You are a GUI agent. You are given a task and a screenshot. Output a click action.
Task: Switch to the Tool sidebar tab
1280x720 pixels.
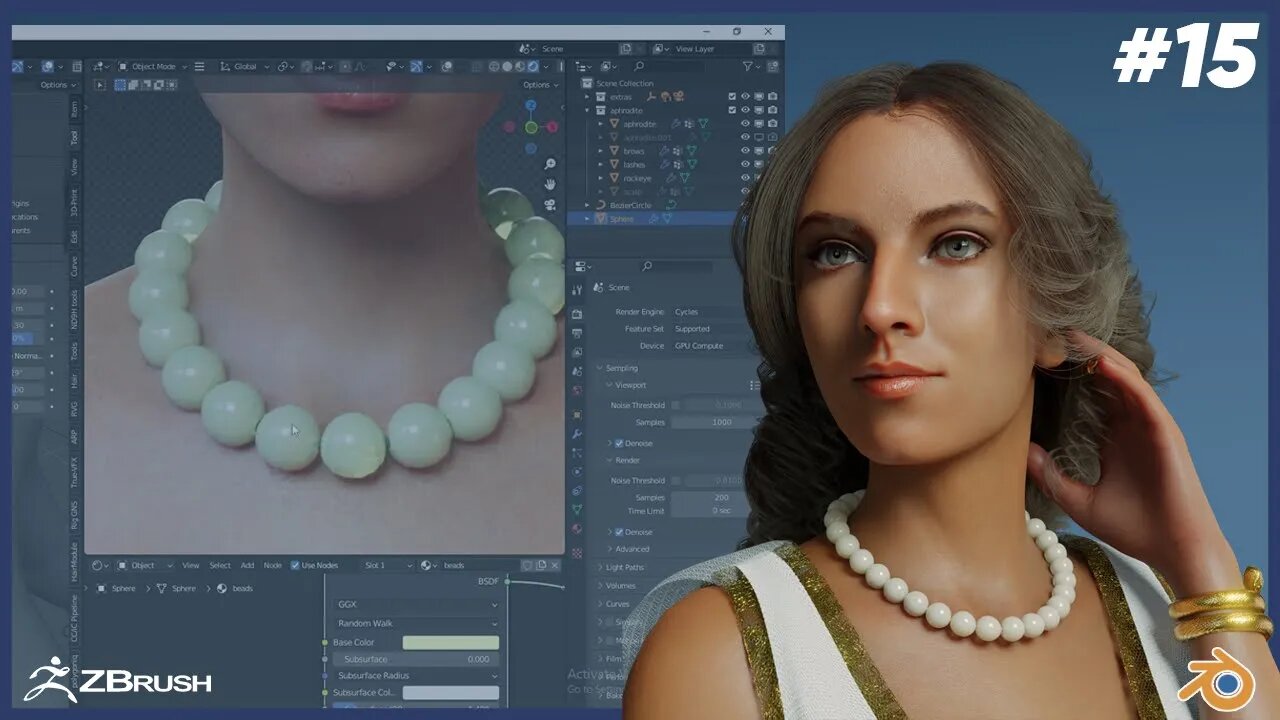74,137
